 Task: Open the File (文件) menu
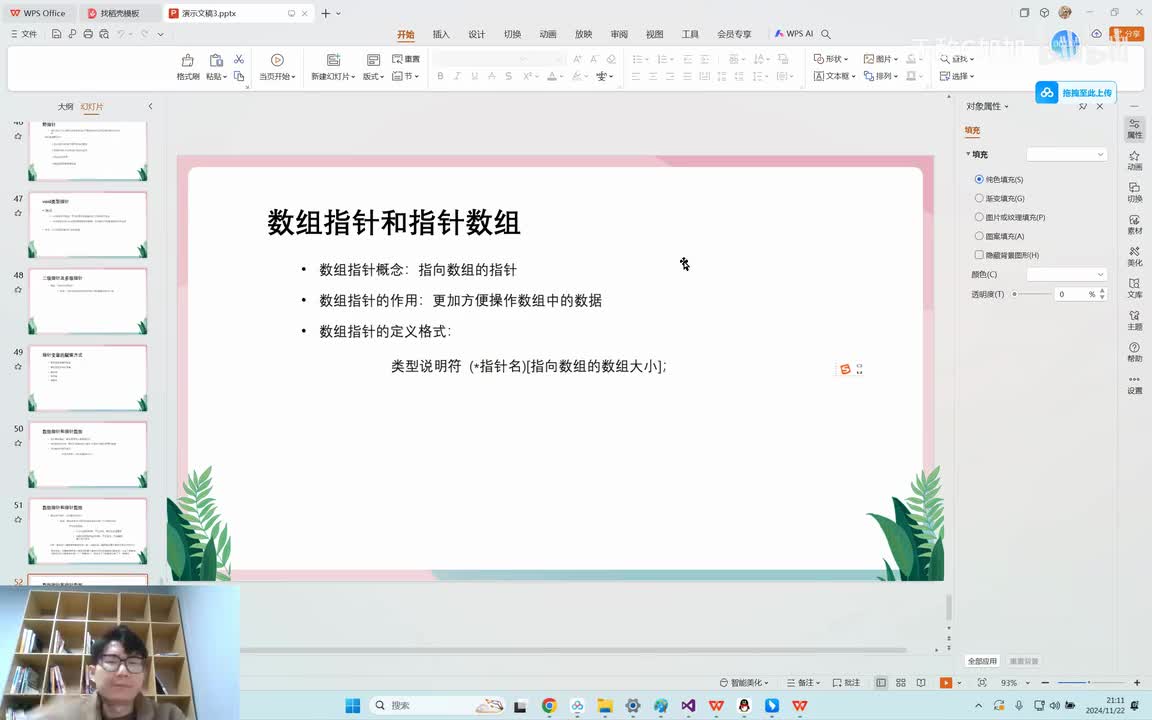click(x=24, y=34)
